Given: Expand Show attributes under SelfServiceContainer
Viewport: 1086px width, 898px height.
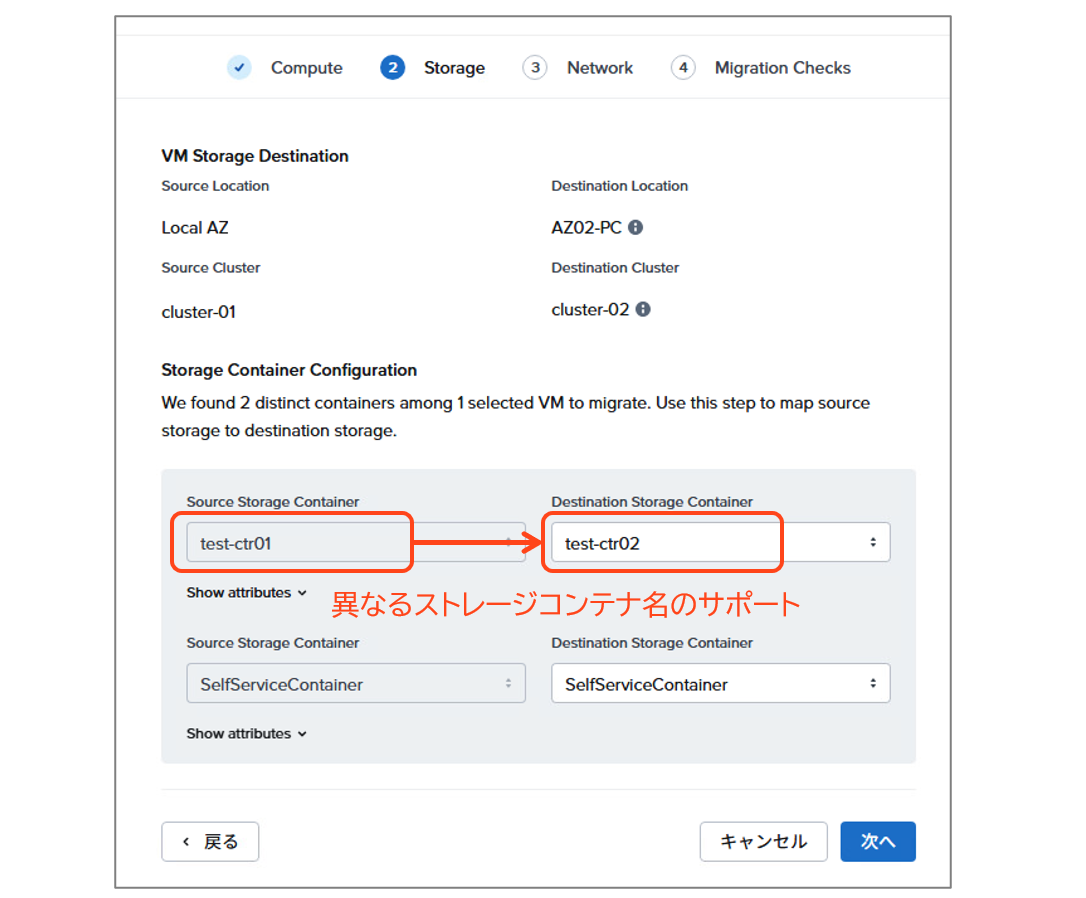Looking at the screenshot, I should (246, 734).
